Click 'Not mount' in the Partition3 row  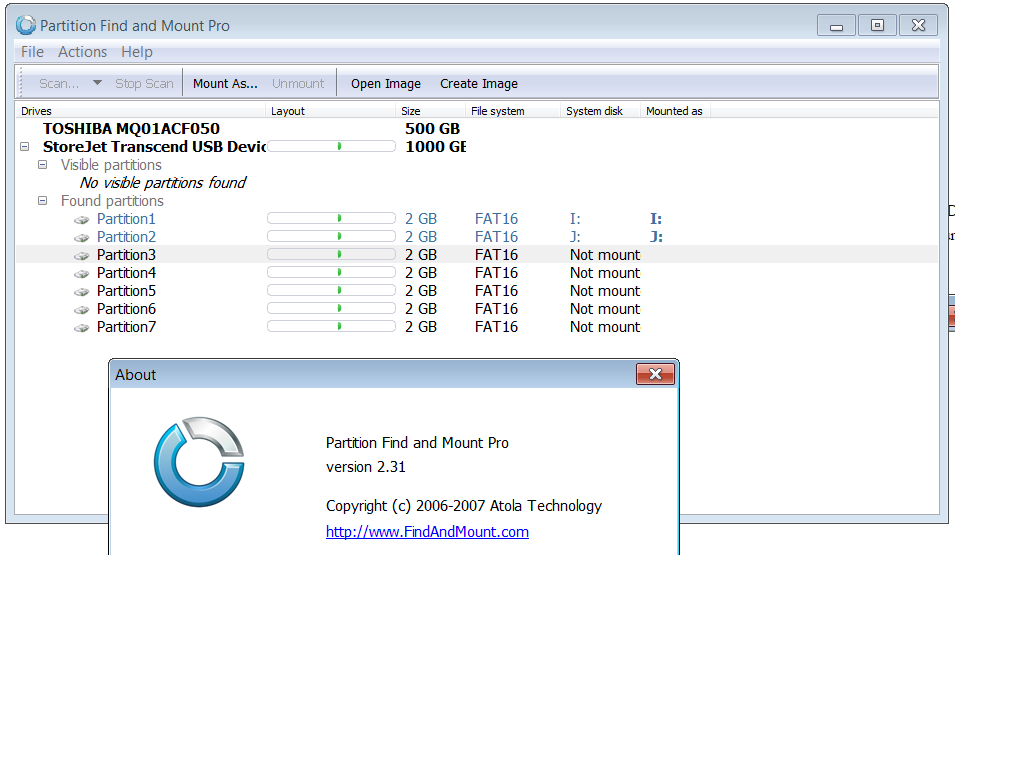click(605, 255)
